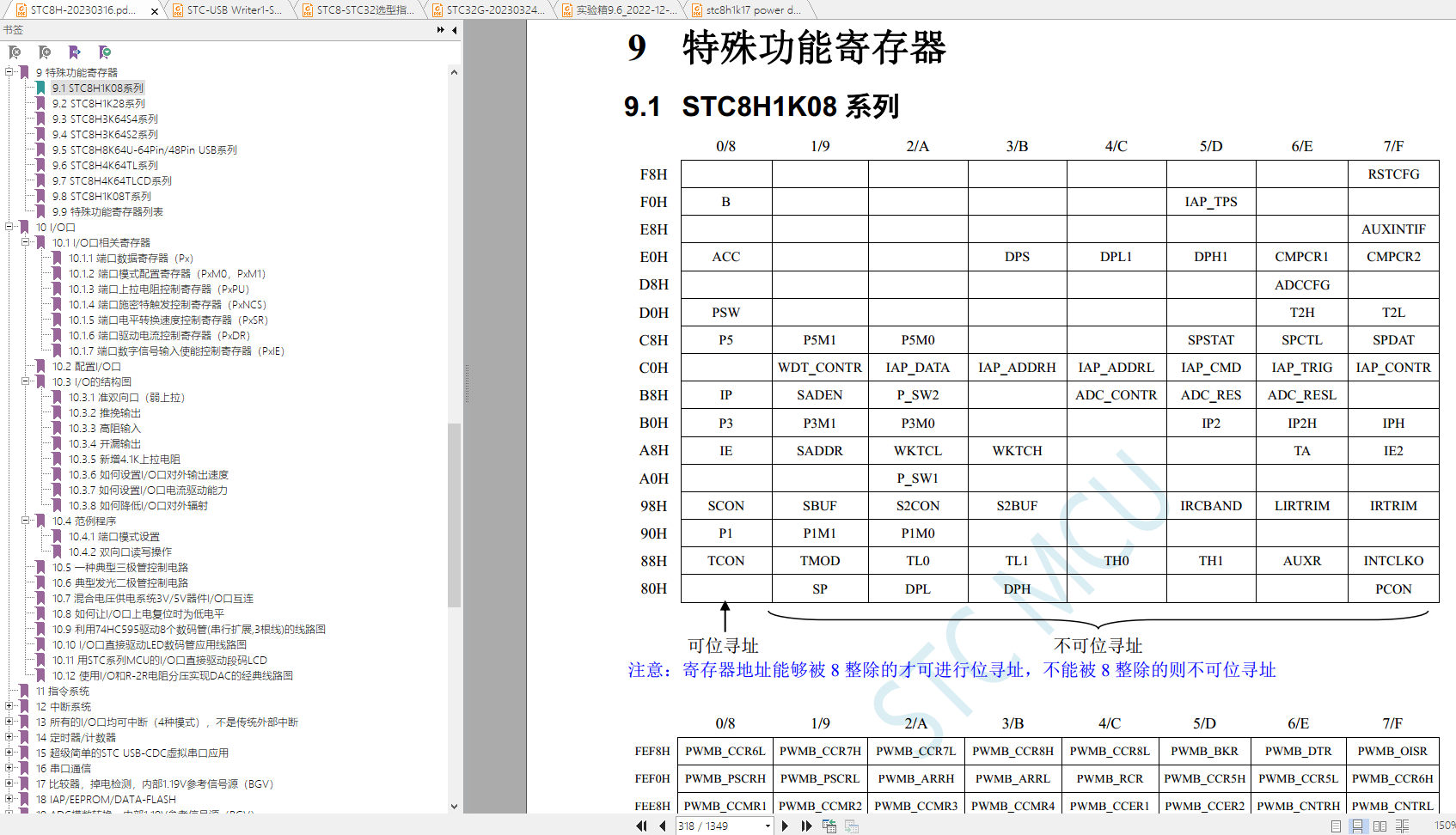Open the page number dropdown arrow

pyautogui.click(x=768, y=826)
